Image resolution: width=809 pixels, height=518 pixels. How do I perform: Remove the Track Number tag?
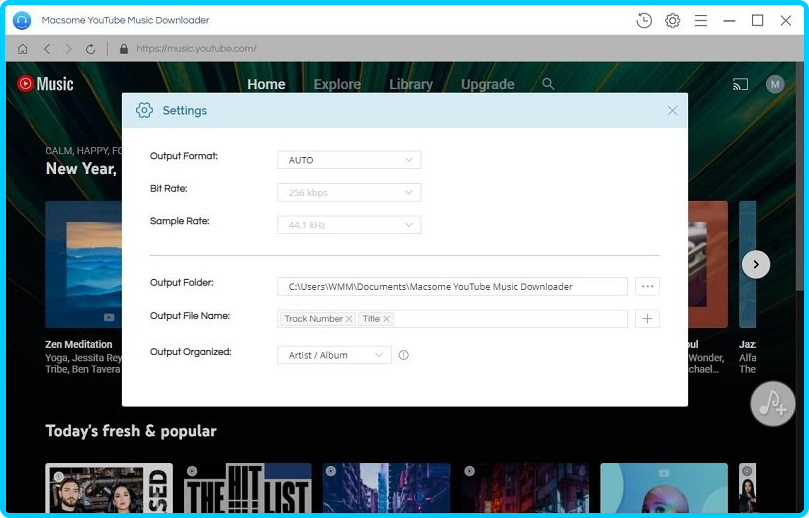(x=349, y=319)
